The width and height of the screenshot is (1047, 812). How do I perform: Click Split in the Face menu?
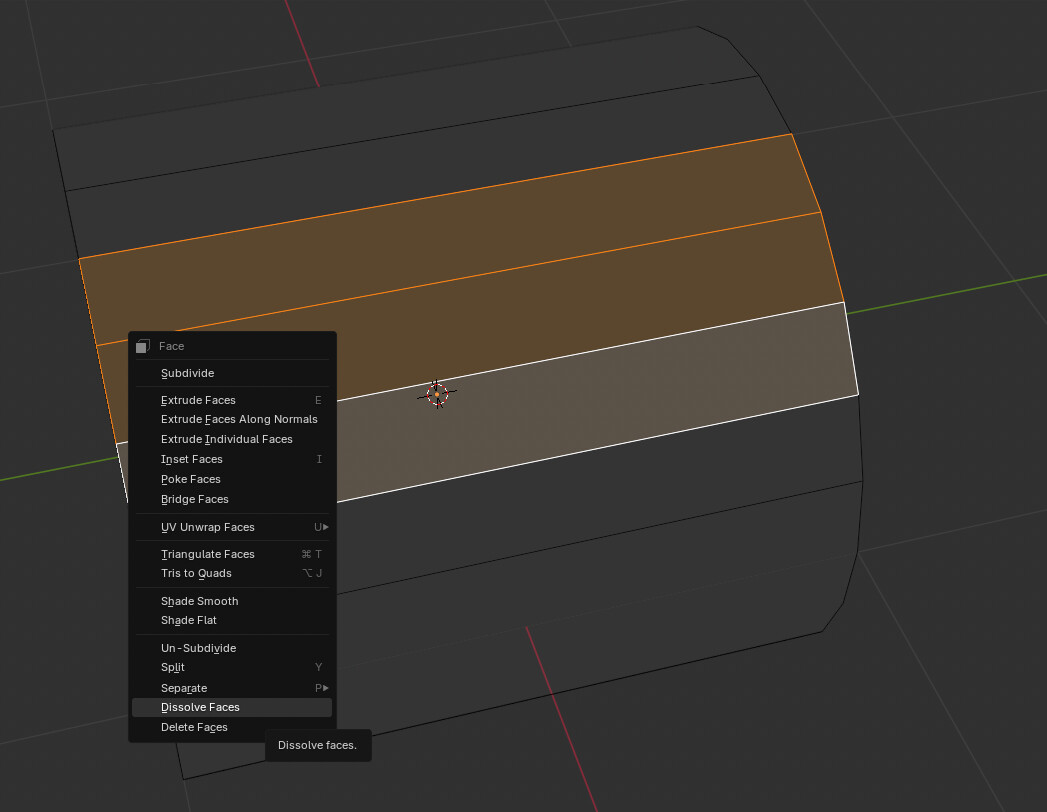(232, 668)
